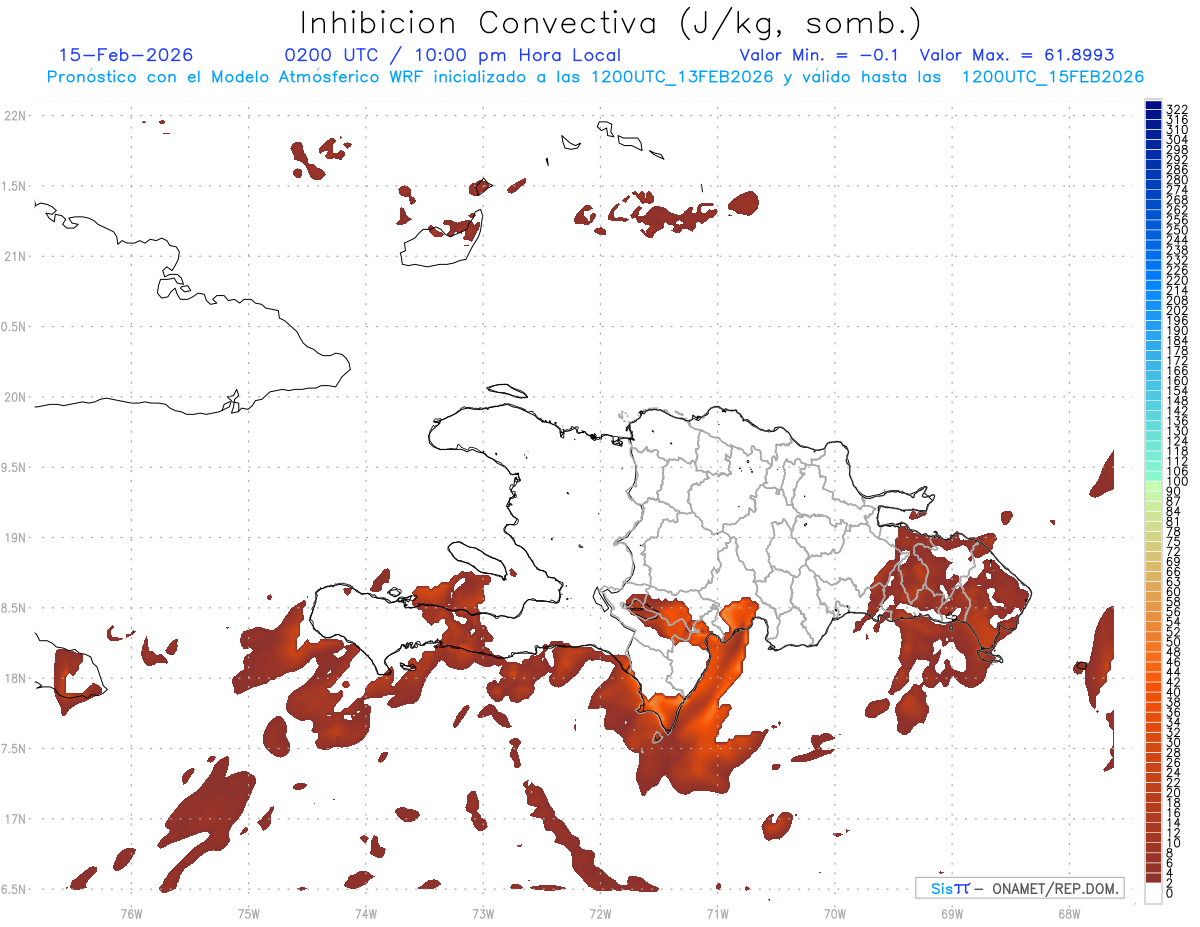Click the 75W longitude label

coord(248,913)
